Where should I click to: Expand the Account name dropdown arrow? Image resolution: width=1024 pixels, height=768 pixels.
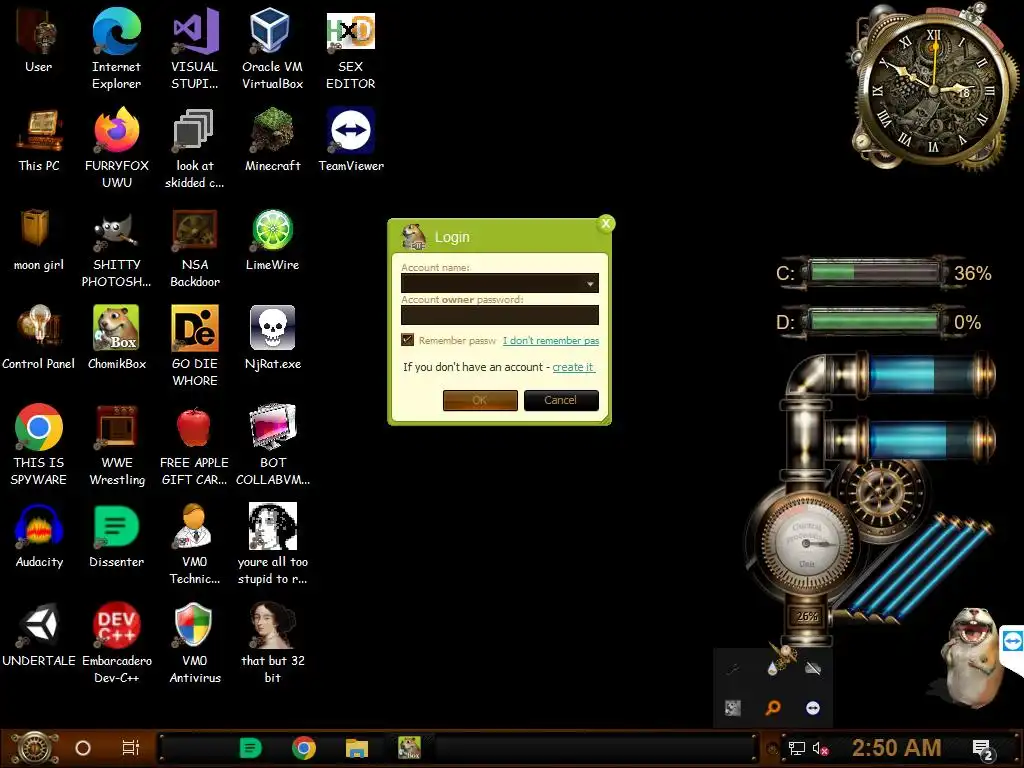(x=590, y=283)
